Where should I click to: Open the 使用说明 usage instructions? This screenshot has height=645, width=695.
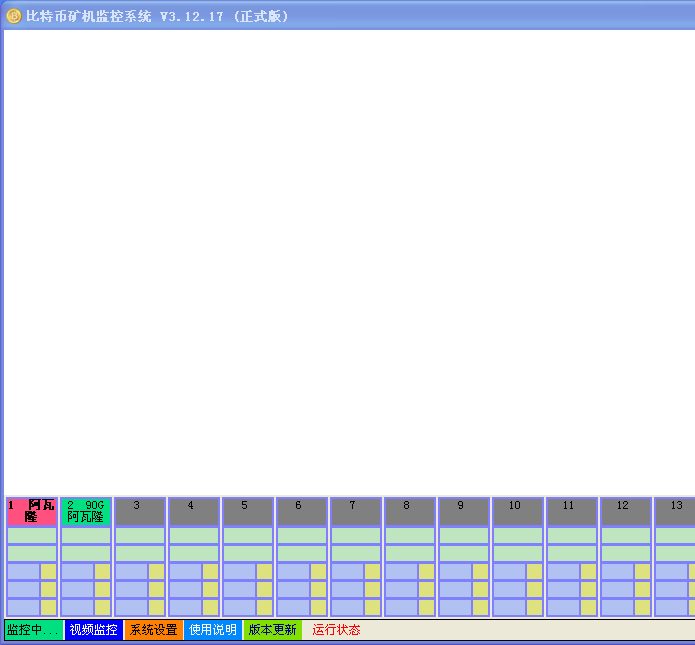(213, 630)
